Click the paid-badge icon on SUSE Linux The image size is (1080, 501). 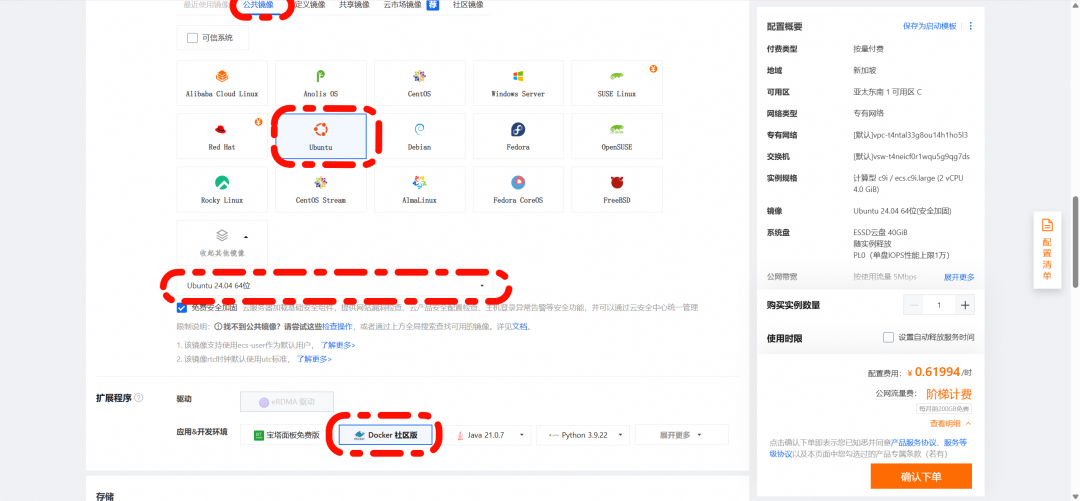pos(653,68)
